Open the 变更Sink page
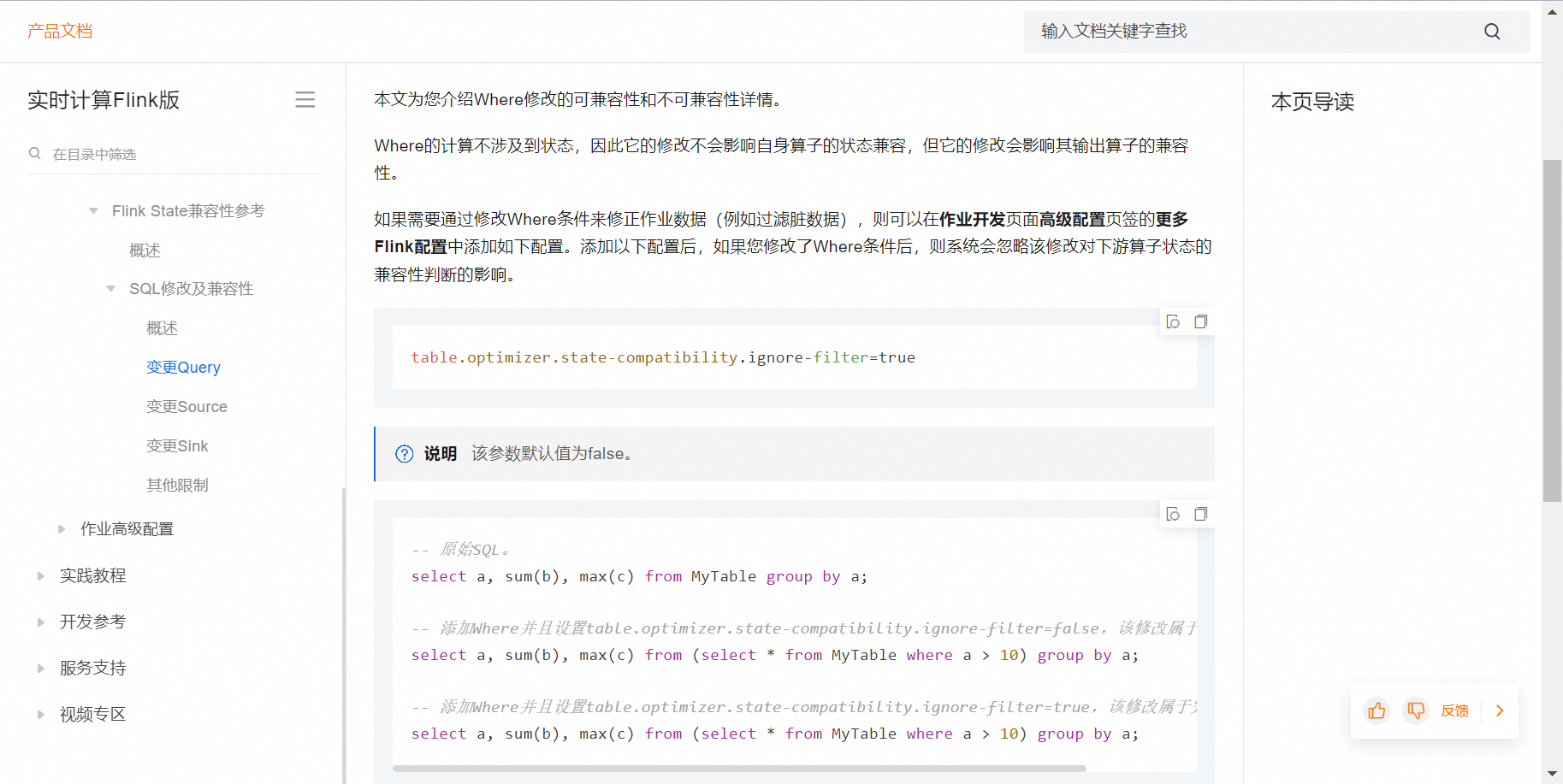Image resolution: width=1563 pixels, height=784 pixels. click(x=177, y=446)
